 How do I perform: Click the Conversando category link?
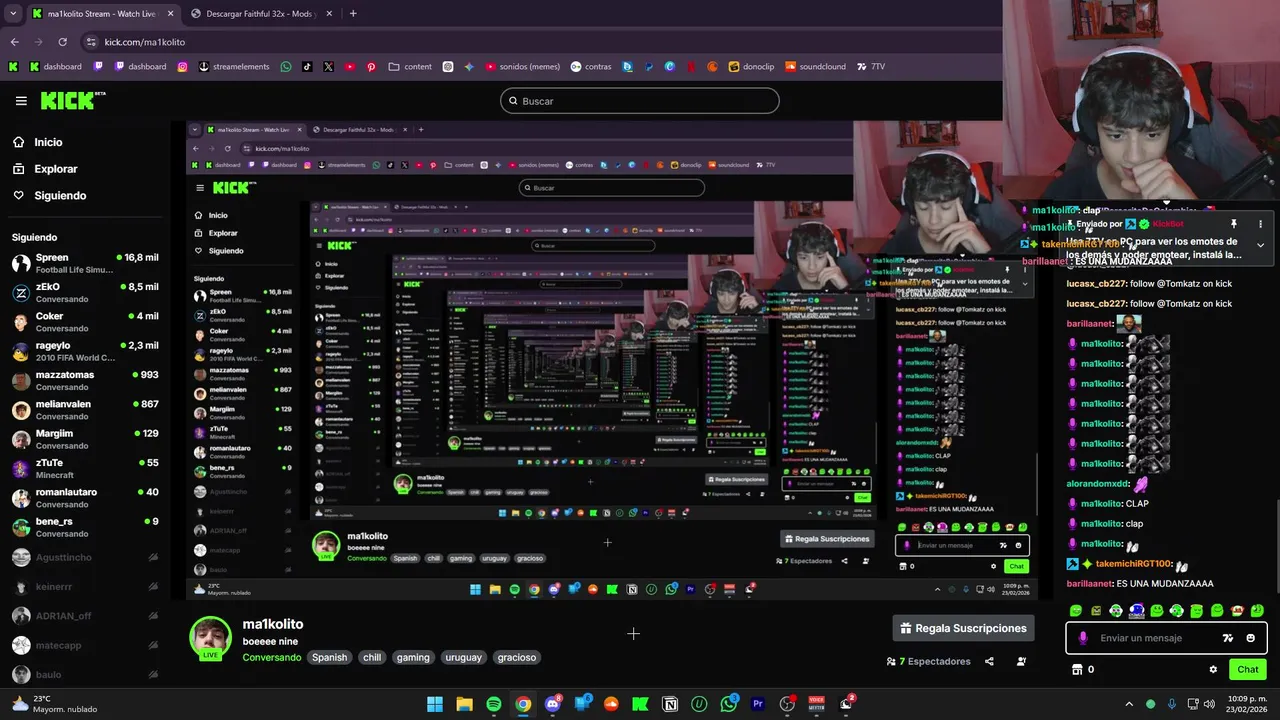[x=271, y=657]
